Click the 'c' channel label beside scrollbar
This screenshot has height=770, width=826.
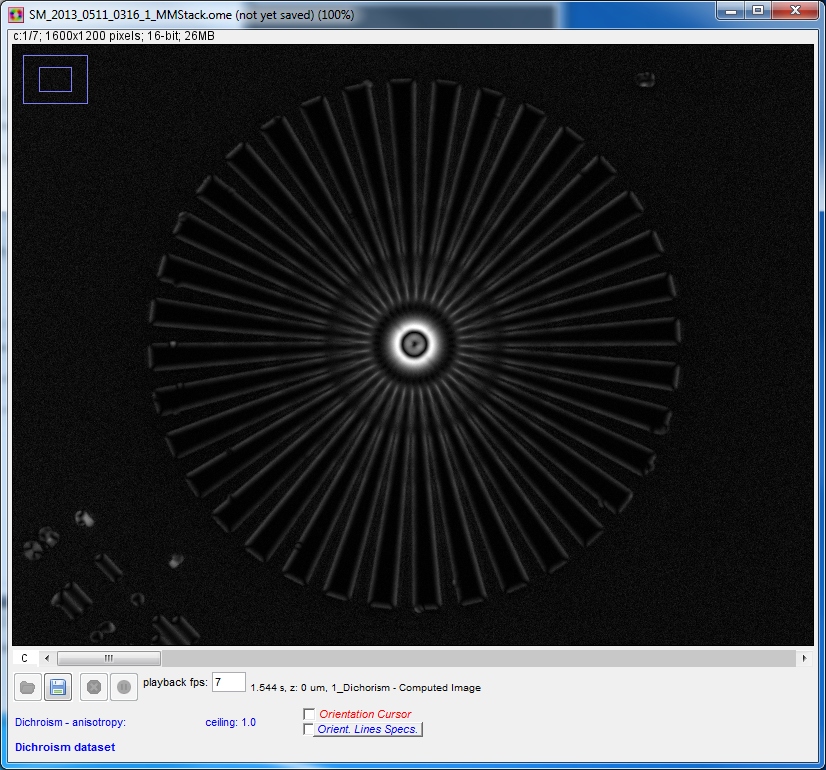[x=25, y=658]
